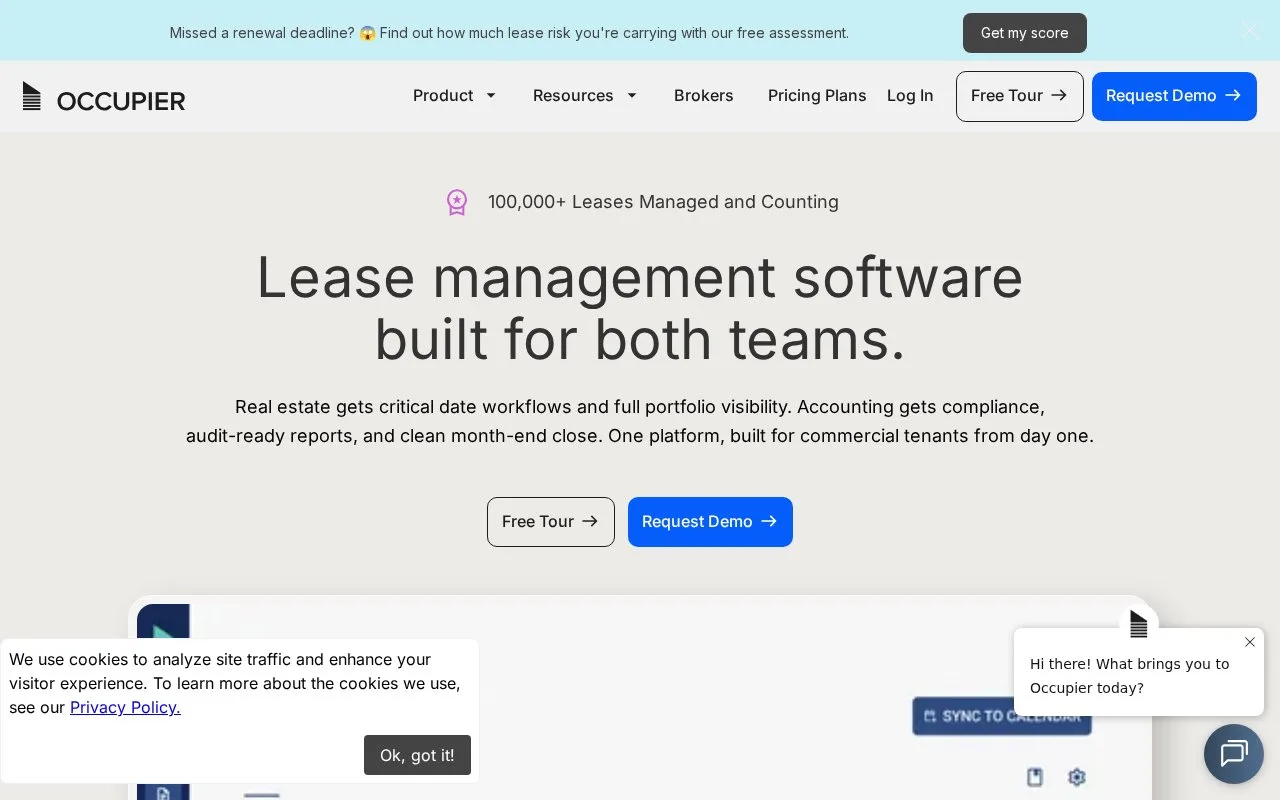This screenshot has height=800, width=1280.
Task: Accept cookies with 'Ok, got it!'
Action: point(417,755)
